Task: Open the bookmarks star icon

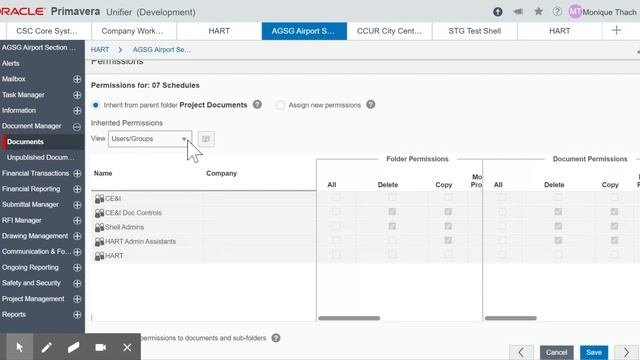Action: [x=538, y=11]
